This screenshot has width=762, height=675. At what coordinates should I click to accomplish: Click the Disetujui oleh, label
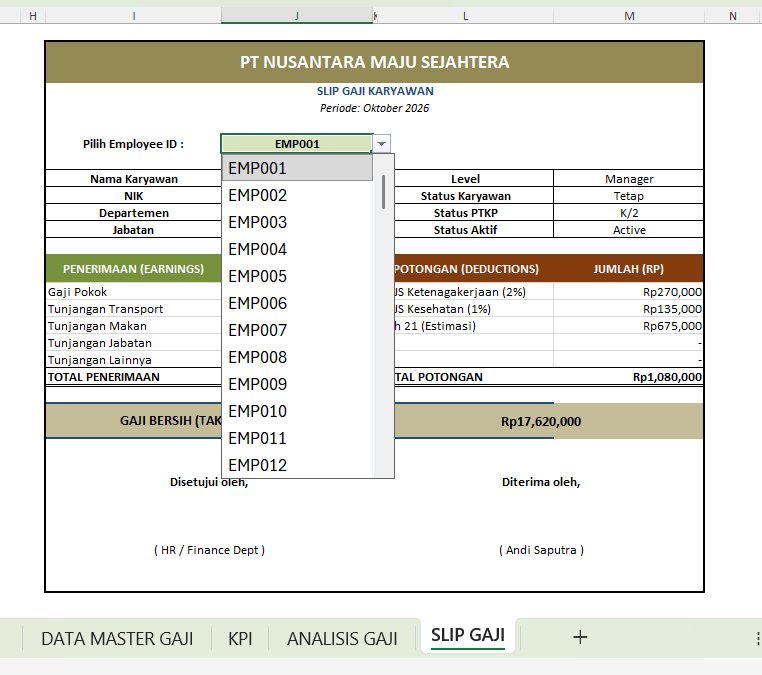[x=209, y=482]
